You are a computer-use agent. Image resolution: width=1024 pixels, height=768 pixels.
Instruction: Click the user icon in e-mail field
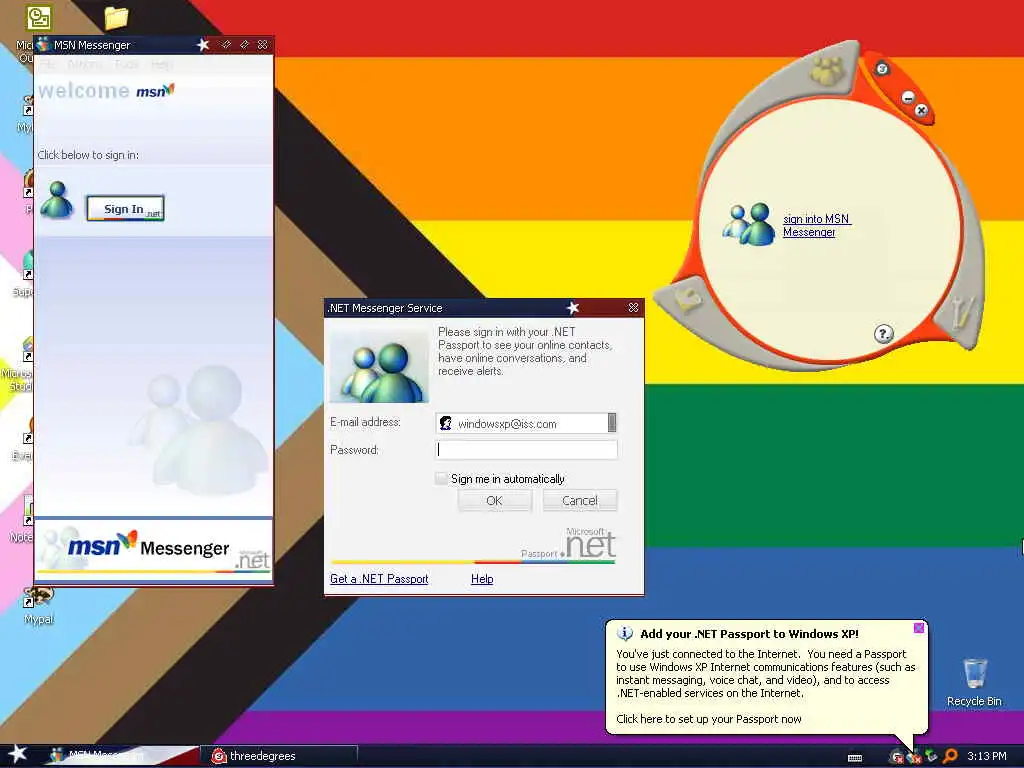tap(445, 423)
